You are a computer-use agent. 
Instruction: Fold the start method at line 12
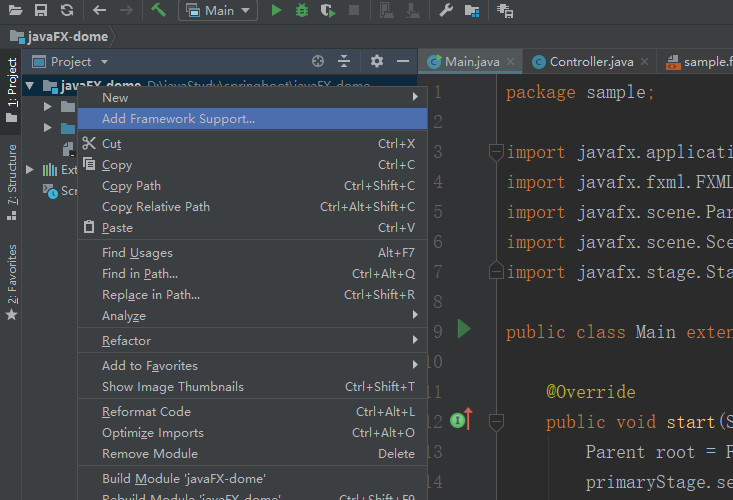[496, 422]
